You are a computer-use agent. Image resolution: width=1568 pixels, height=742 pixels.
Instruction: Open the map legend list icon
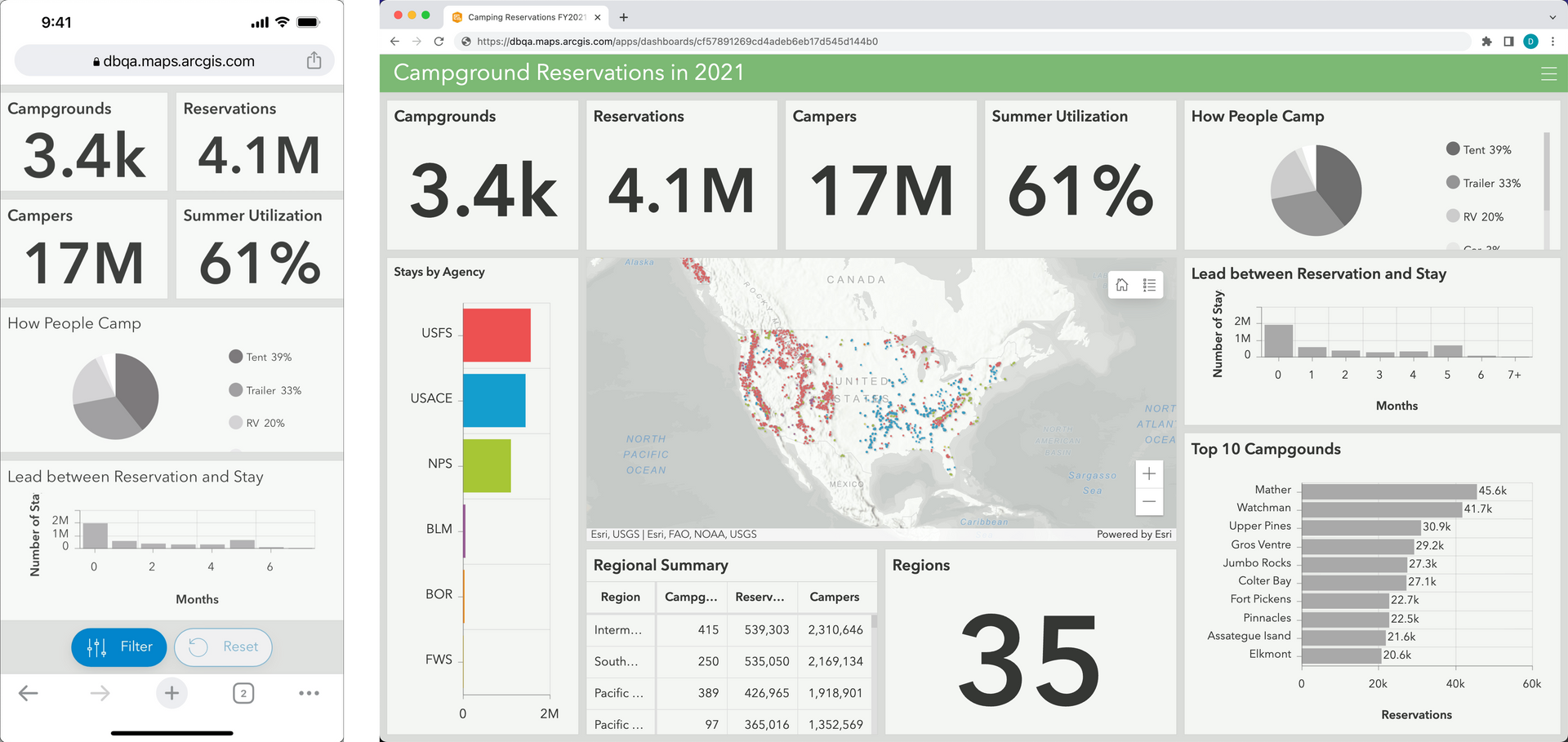pos(1149,285)
